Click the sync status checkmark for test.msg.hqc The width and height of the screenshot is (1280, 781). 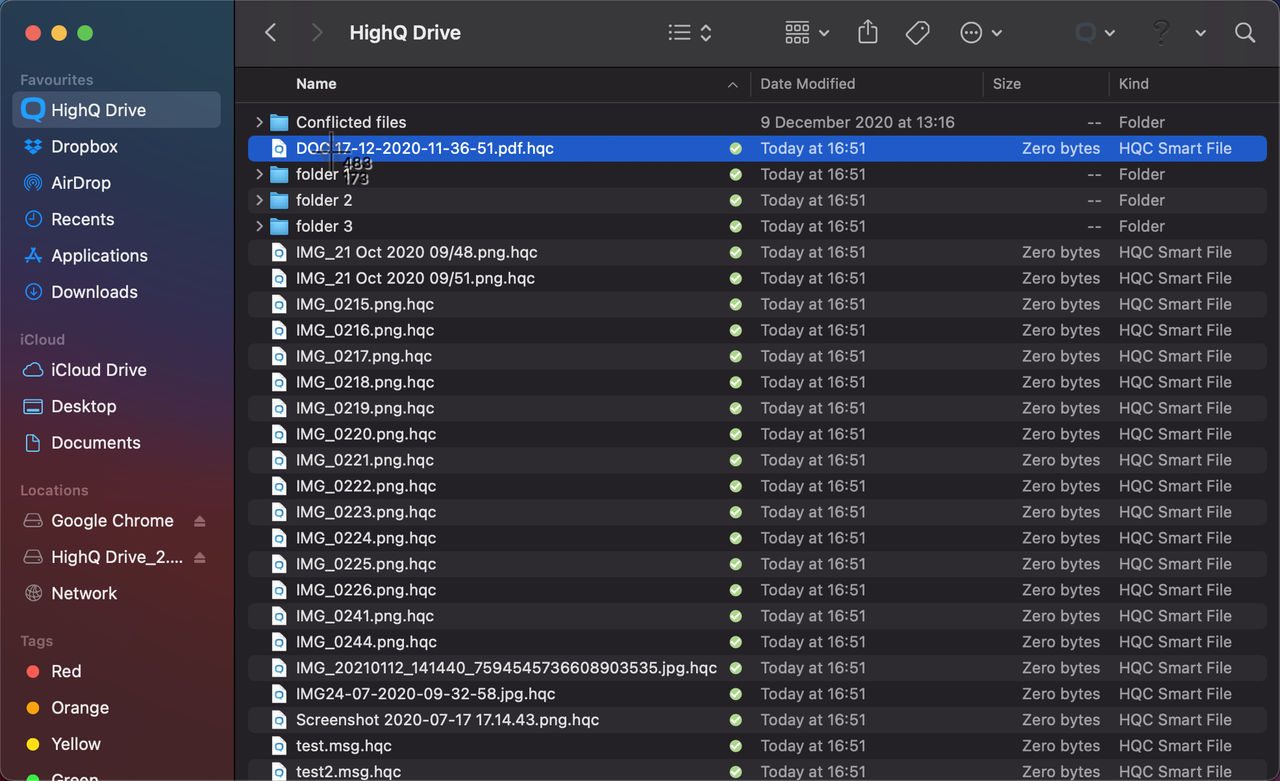click(x=736, y=746)
